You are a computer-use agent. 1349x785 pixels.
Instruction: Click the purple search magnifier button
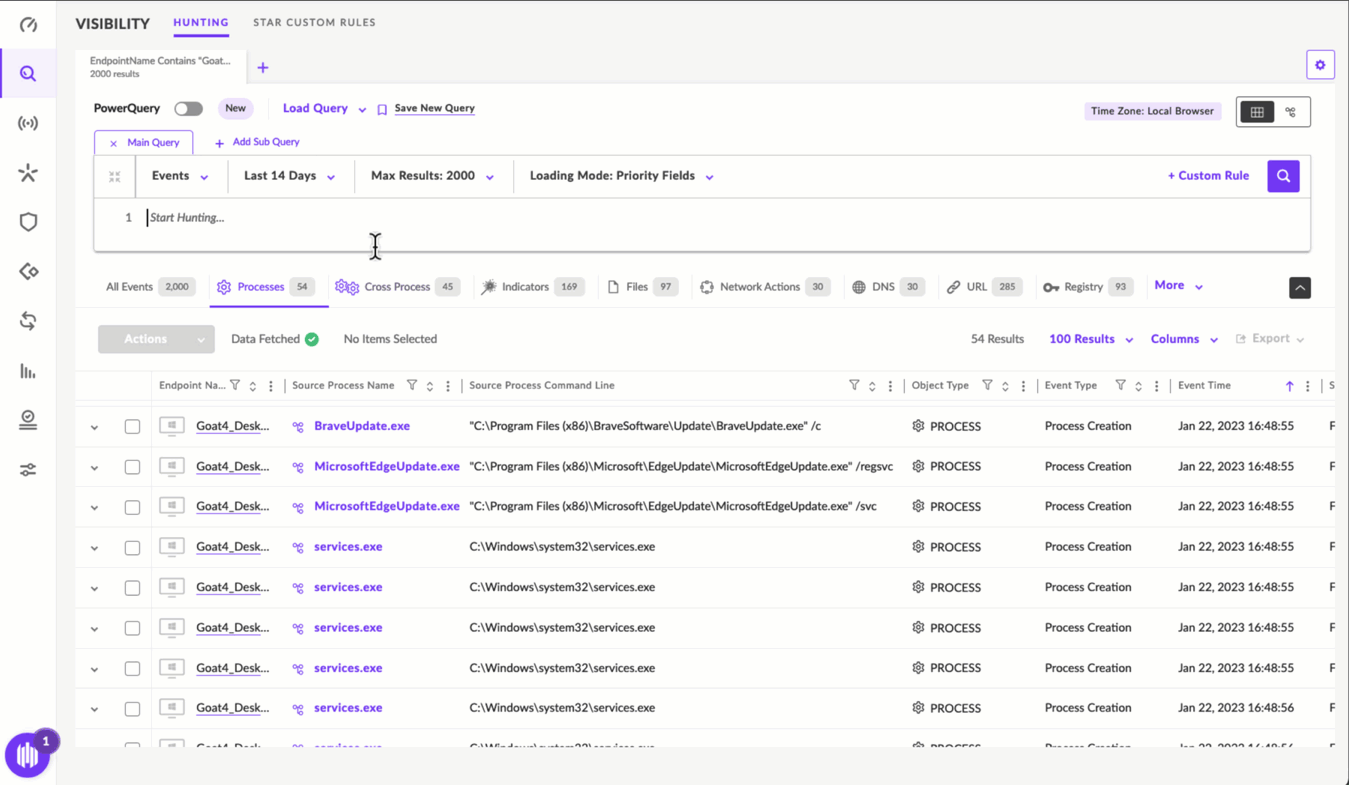[1283, 176]
